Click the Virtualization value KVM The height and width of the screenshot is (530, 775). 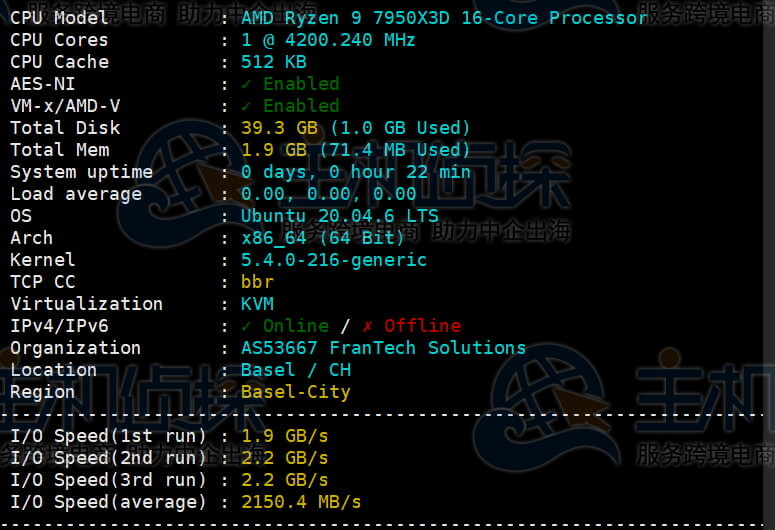click(257, 304)
